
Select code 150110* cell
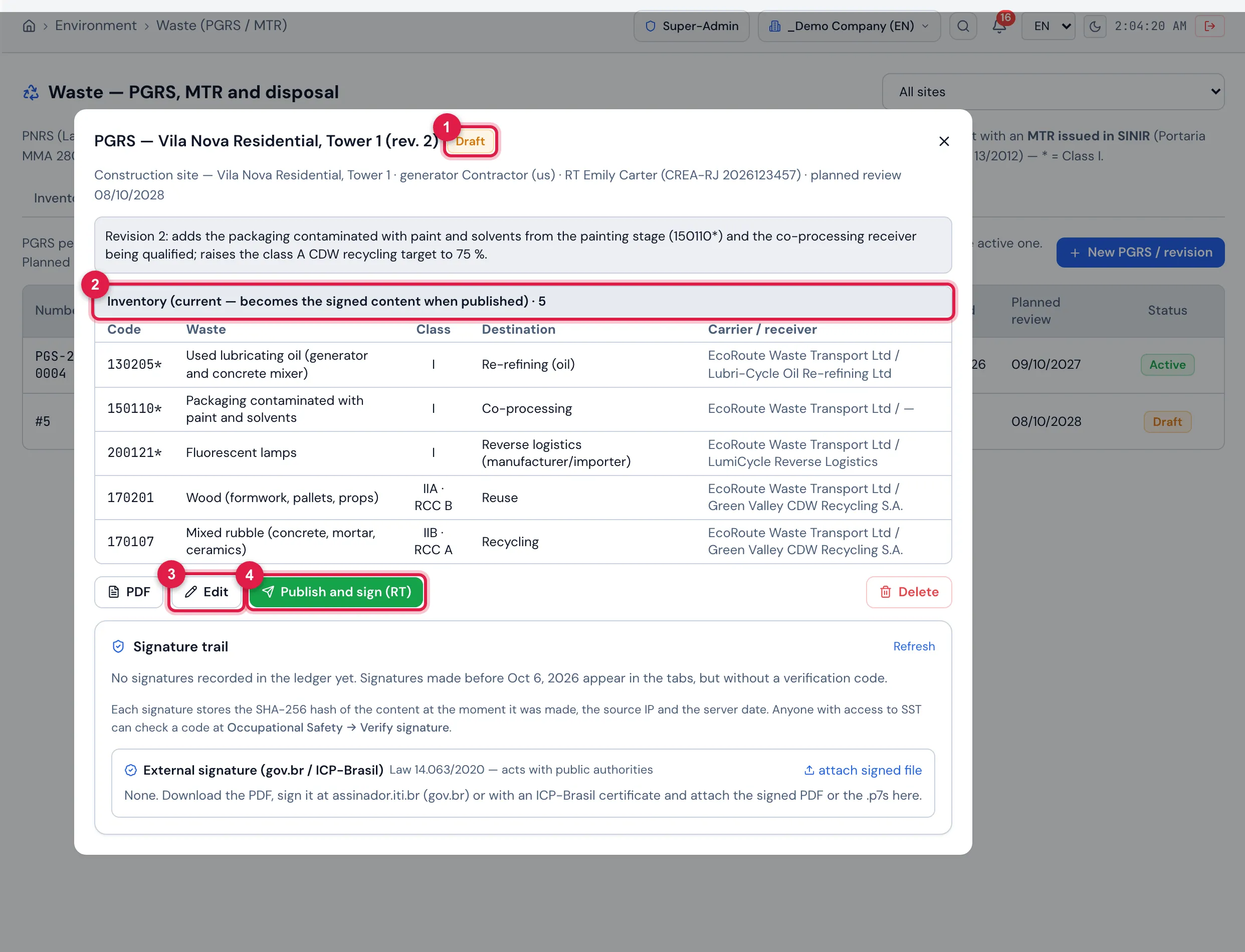(134, 408)
